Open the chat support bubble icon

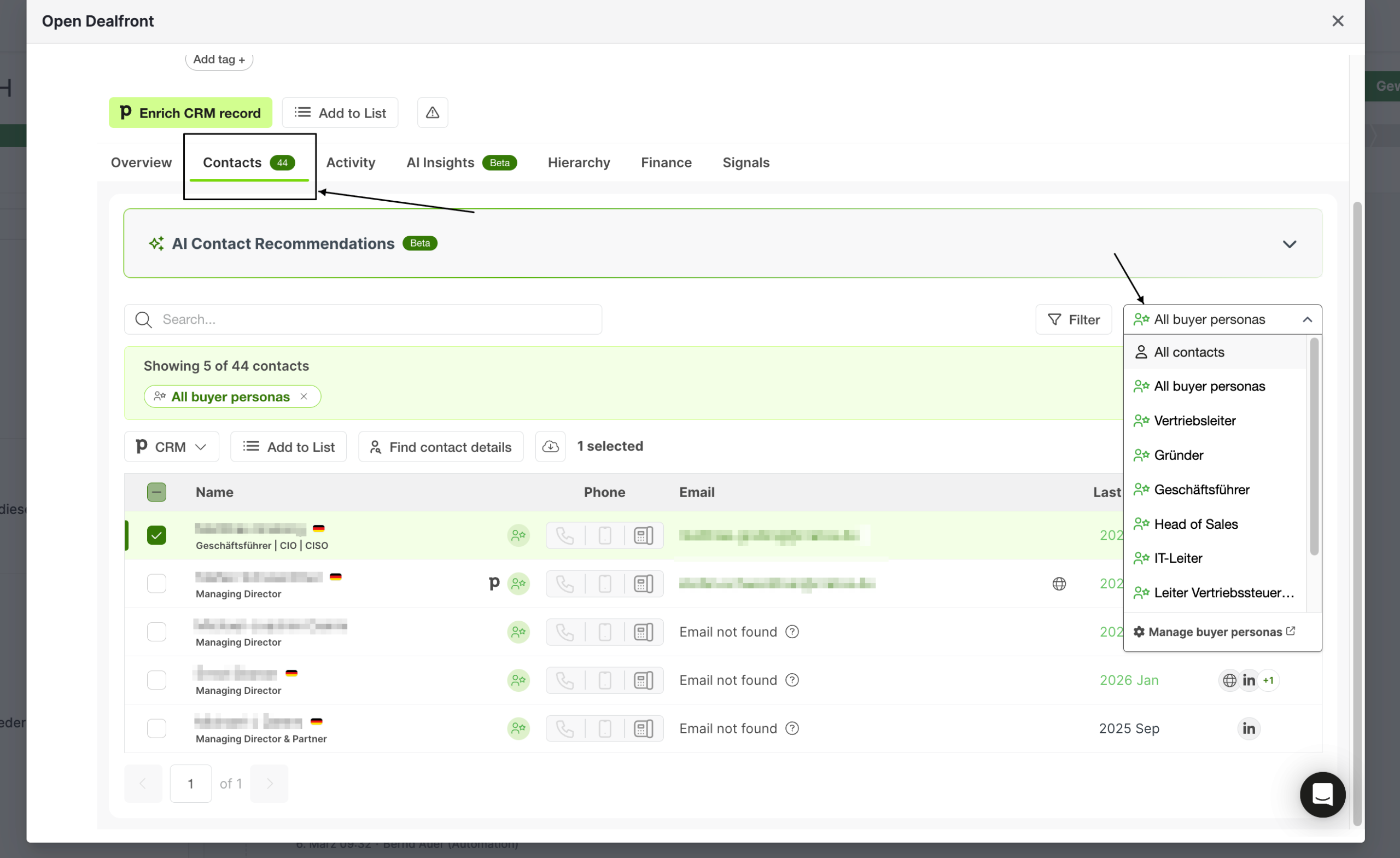[x=1322, y=794]
